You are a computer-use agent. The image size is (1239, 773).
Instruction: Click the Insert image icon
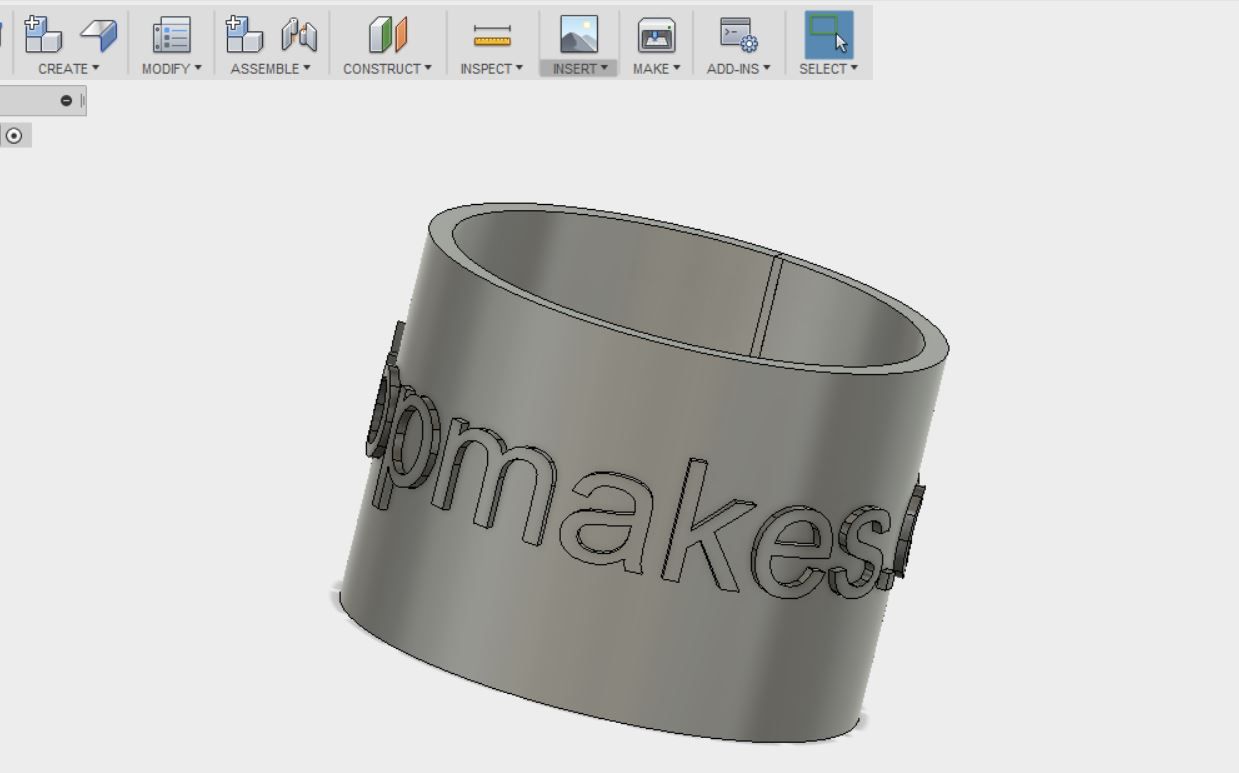pyautogui.click(x=578, y=31)
